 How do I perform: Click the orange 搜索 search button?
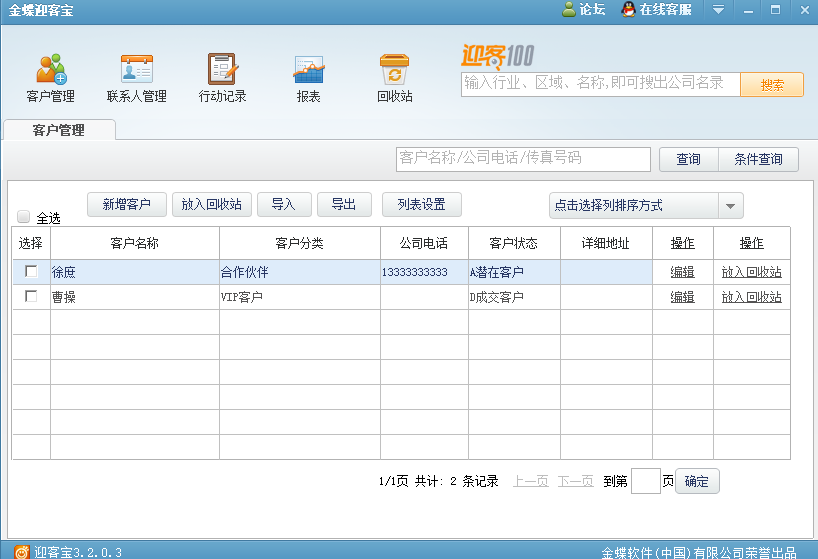[x=772, y=84]
